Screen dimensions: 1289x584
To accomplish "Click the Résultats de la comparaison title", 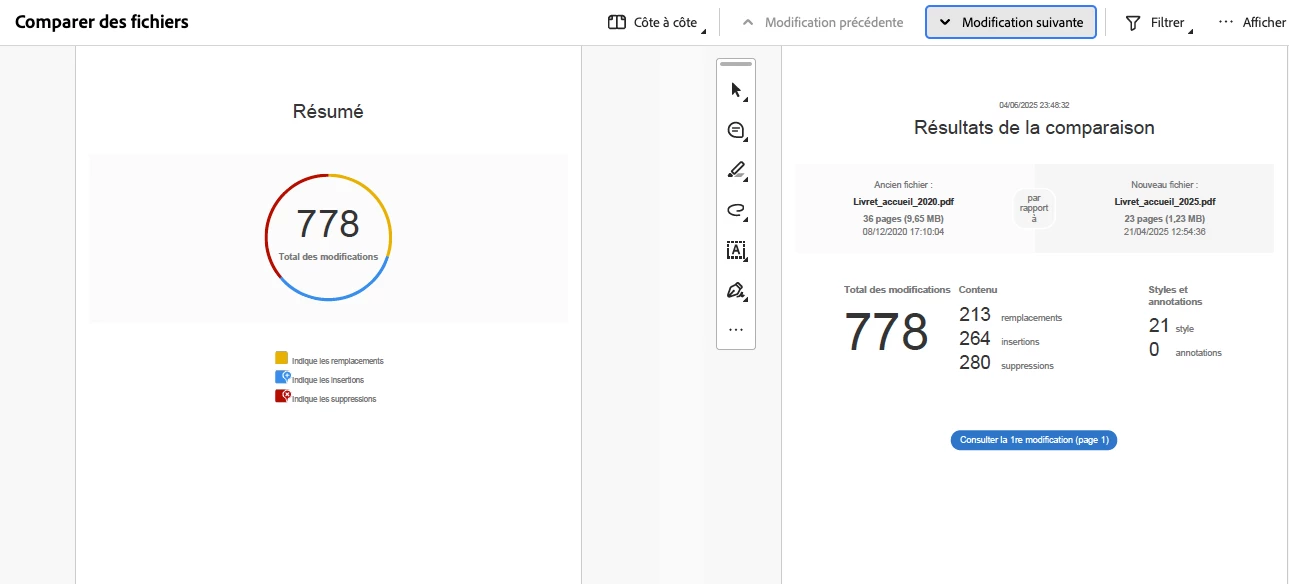I will [1034, 128].
